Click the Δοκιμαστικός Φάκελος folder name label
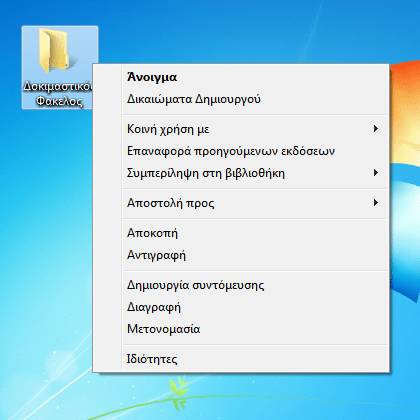The height and width of the screenshot is (420, 420). point(58,93)
